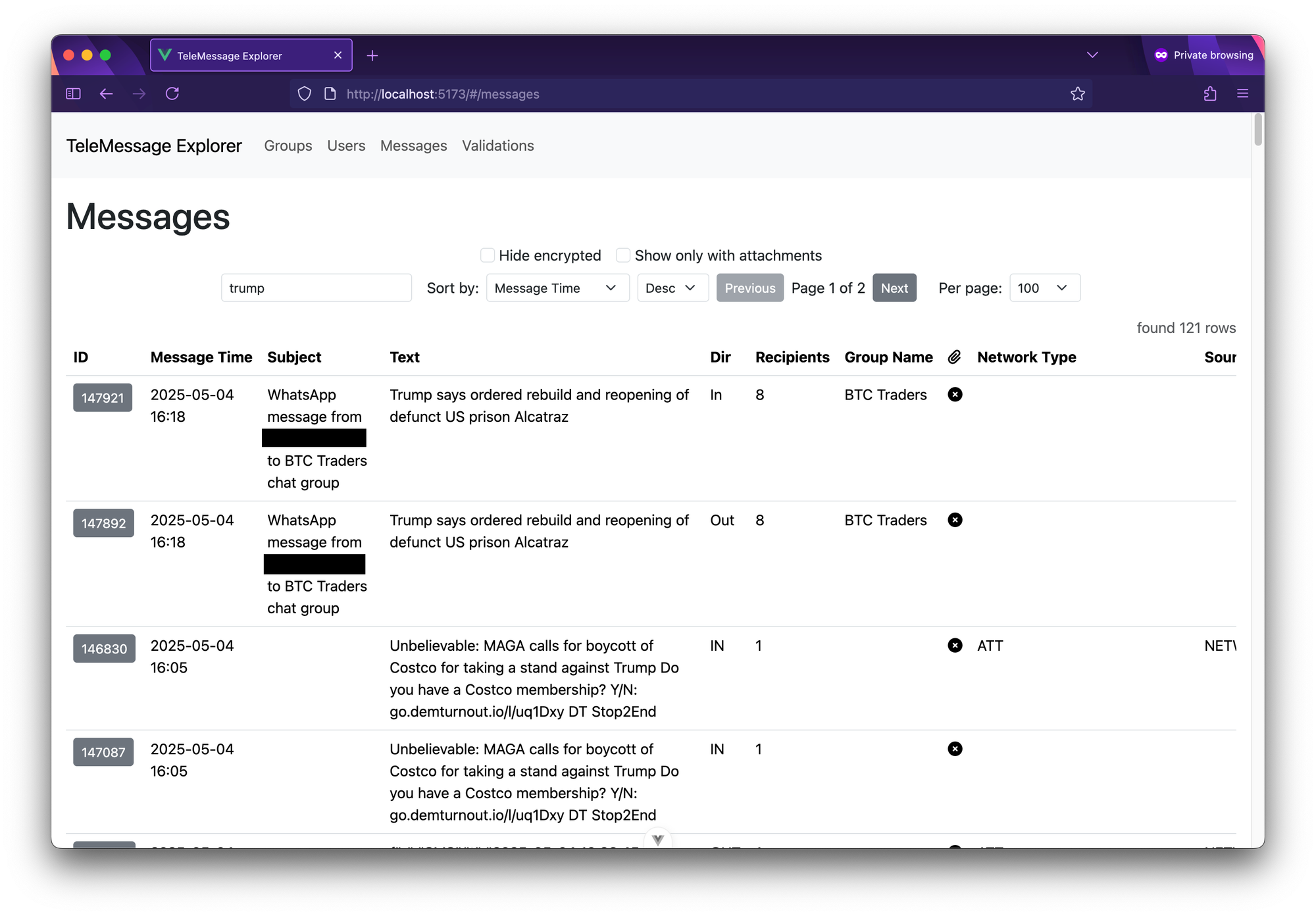Screen dimensions: 1316x916
Task: Click the shield tracking protection icon
Action: (304, 93)
